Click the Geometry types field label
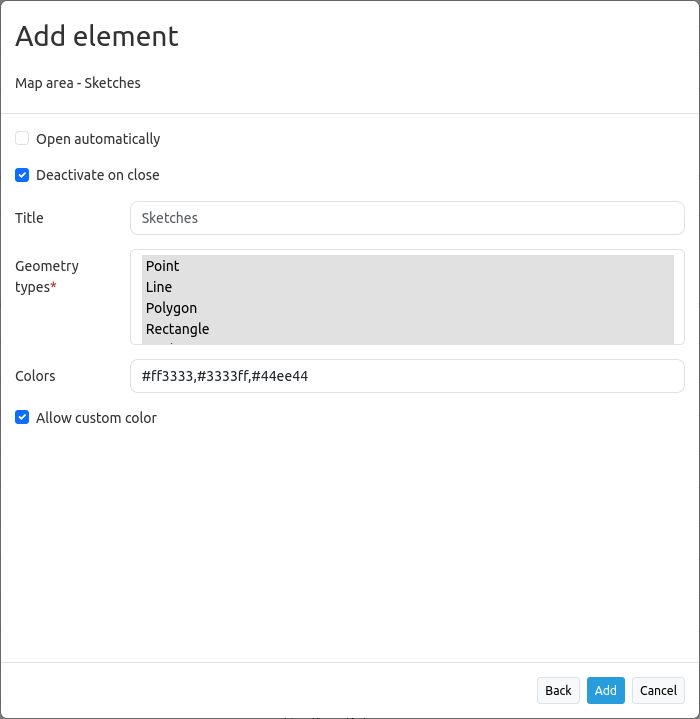 (46, 276)
